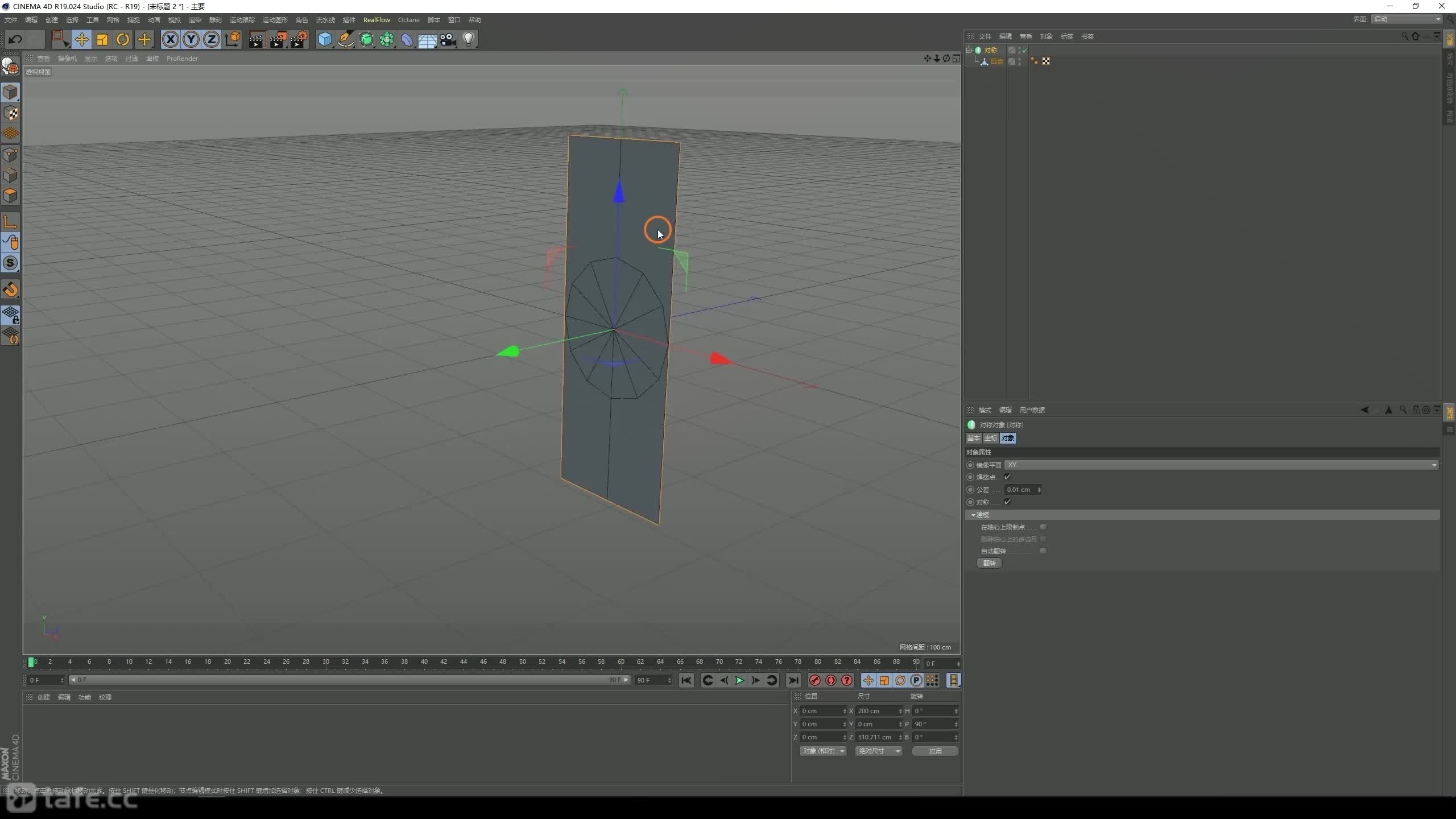Open the Subdivision Surface generators
The height and width of the screenshot is (819, 1456).
(x=366, y=39)
